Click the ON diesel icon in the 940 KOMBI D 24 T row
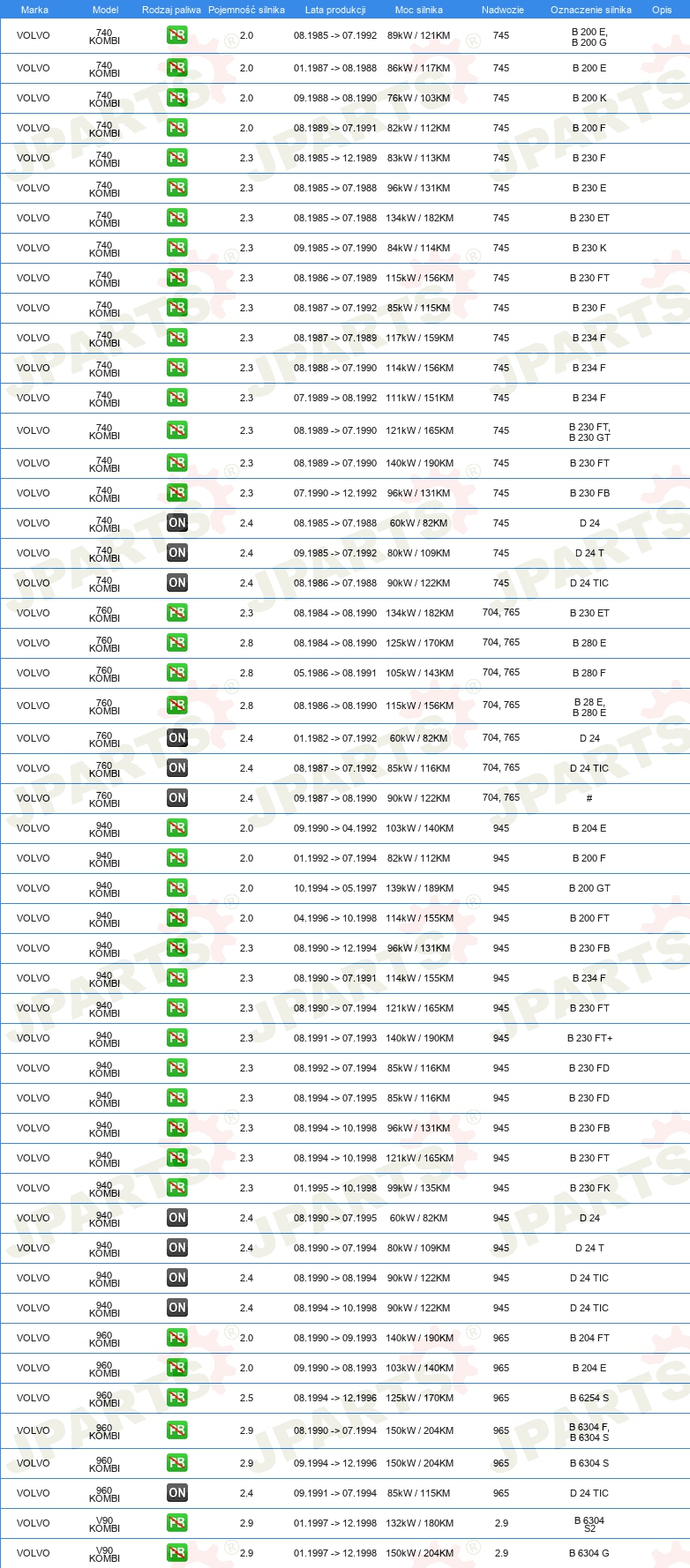This screenshot has height=1568, width=690. 177,1248
